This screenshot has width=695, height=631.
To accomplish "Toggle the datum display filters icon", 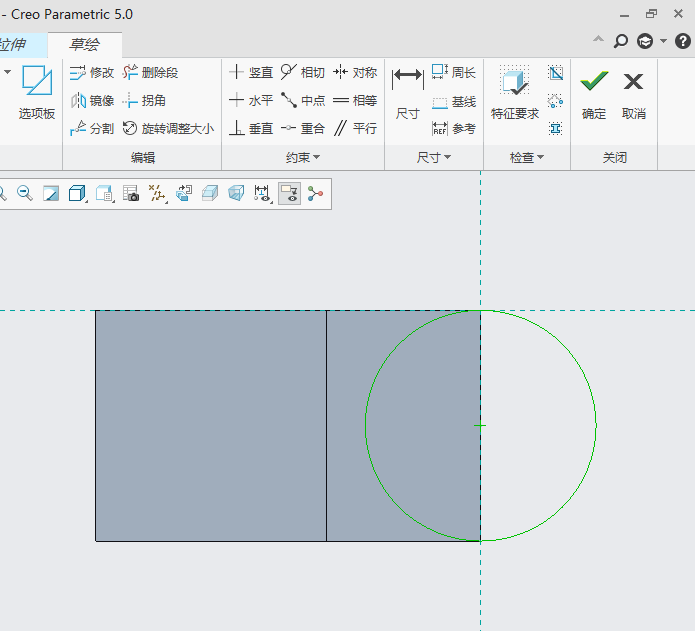I will coord(158,194).
